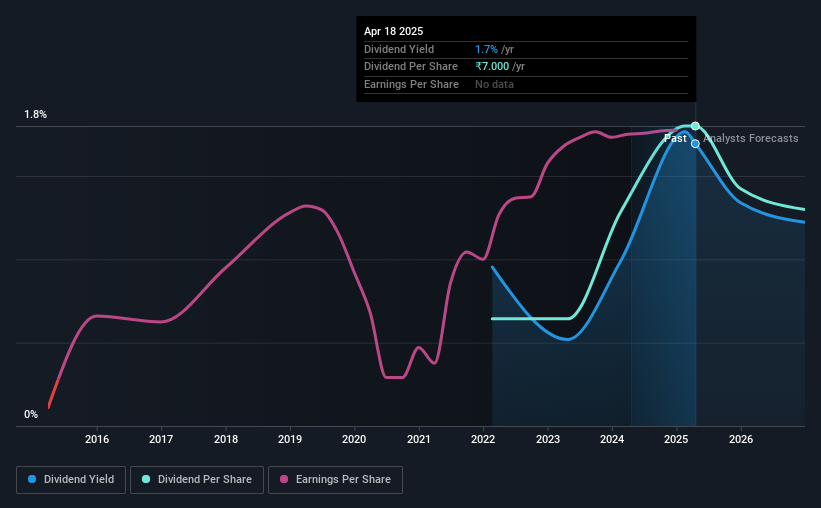Click the red start of the earnings line
The height and width of the screenshot is (508, 821).
coord(53,393)
